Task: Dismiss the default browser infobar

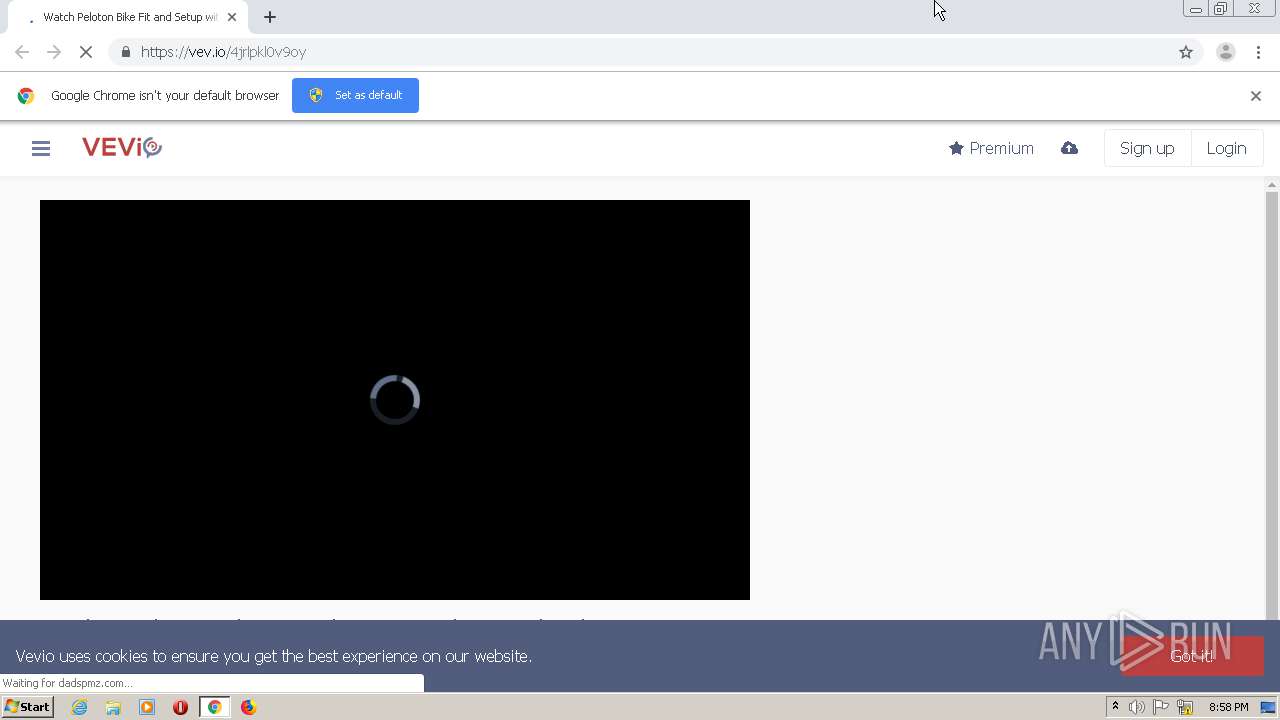Action: click(x=1255, y=96)
